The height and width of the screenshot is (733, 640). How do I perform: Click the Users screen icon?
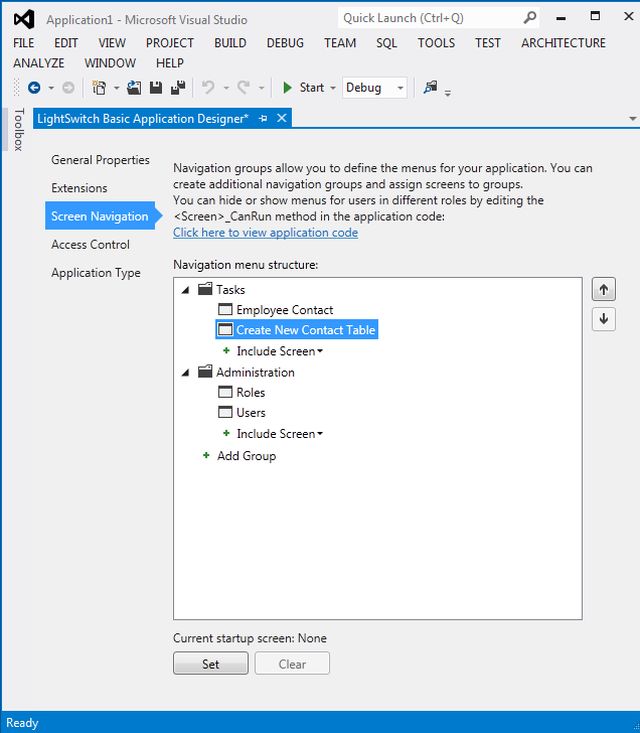(x=225, y=412)
